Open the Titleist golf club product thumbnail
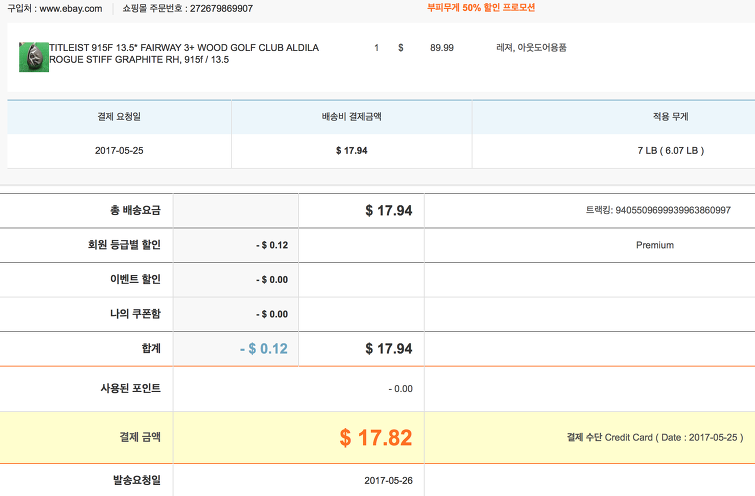Screen dimensions: 755x496 [x=34, y=57]
